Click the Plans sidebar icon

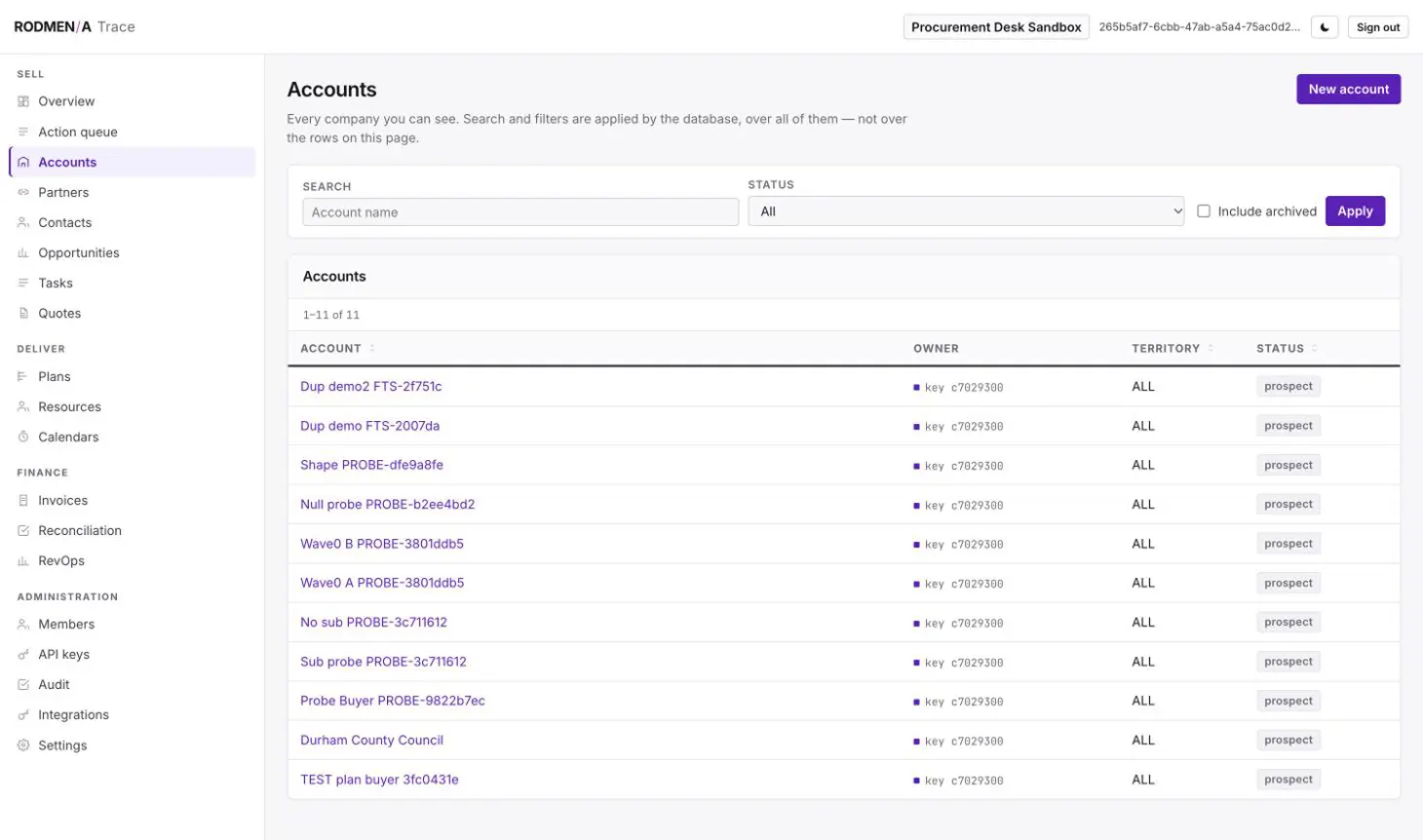point(23,376)
